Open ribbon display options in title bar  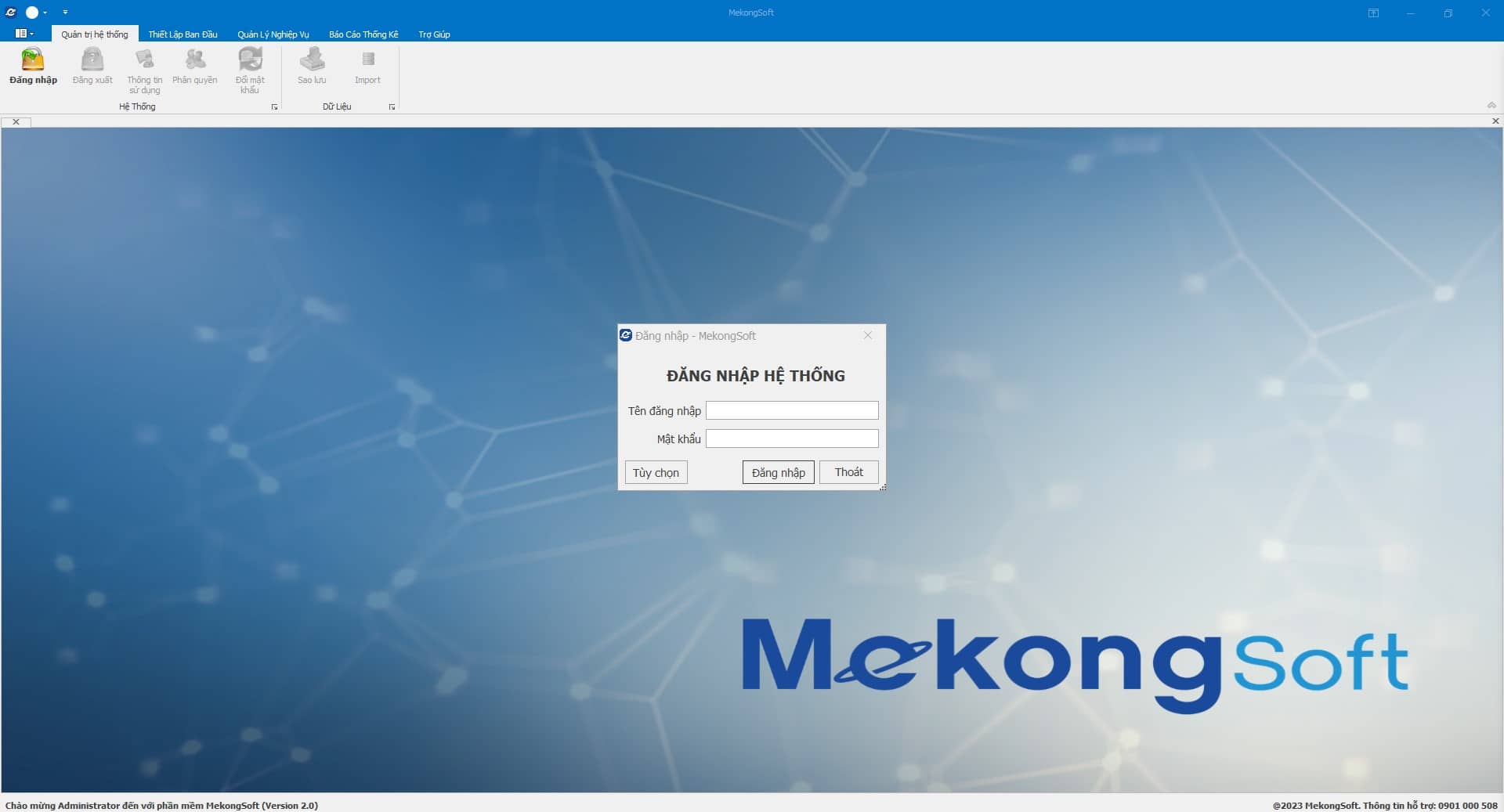1373,13
